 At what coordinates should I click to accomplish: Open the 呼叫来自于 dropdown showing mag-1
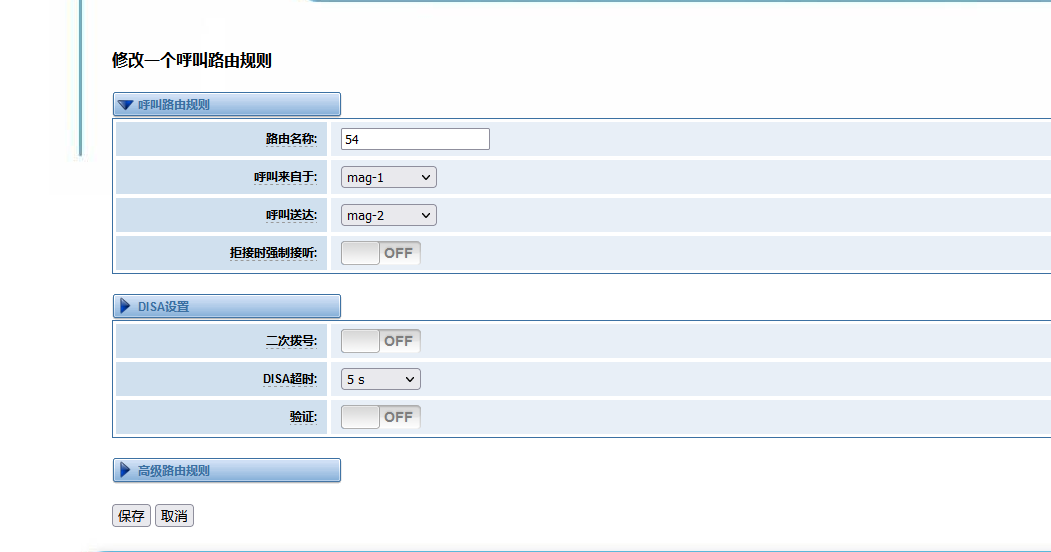point(389,178)
